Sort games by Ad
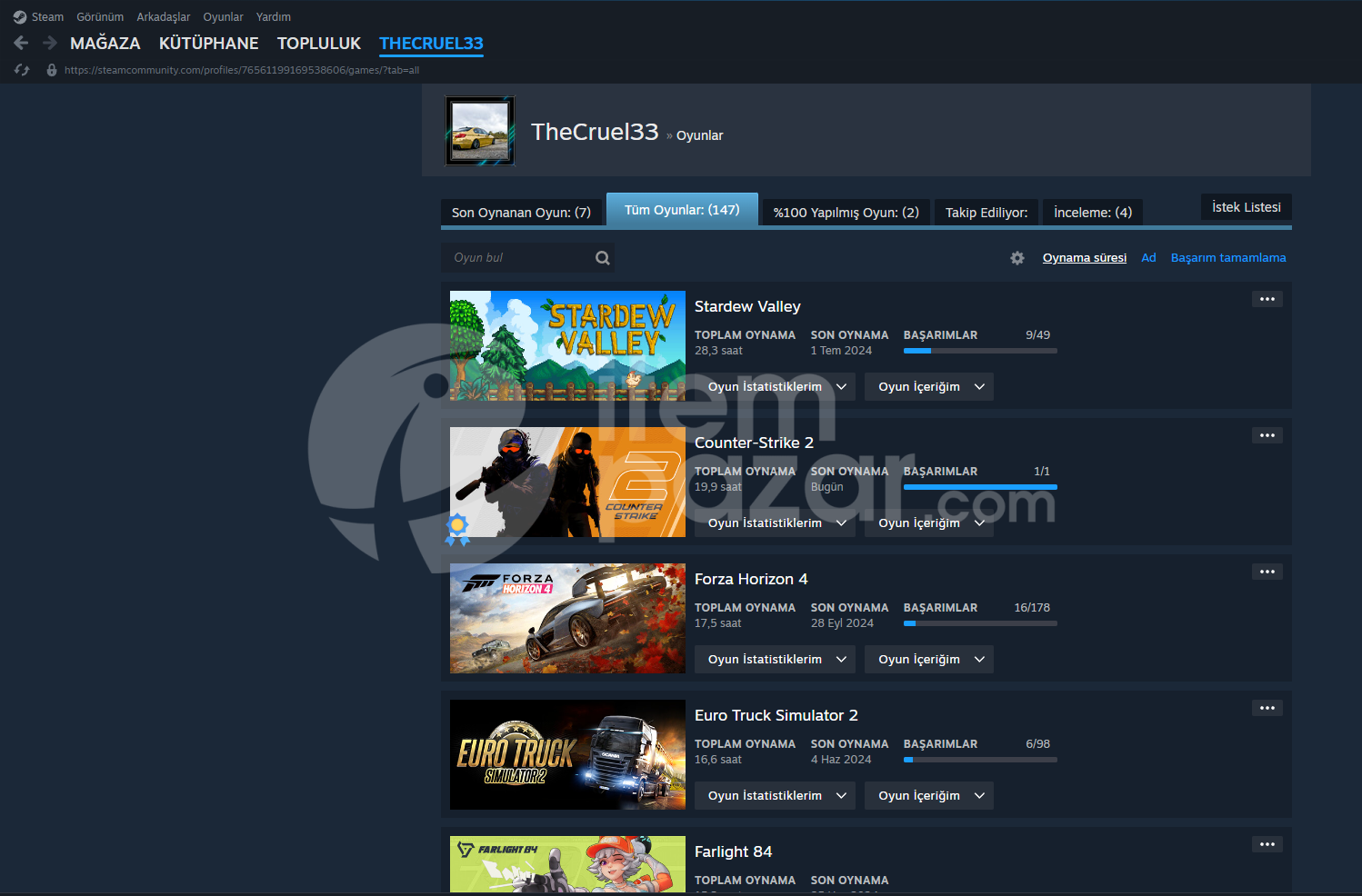Screen dimensions: 1362x896 [1149, 258]
